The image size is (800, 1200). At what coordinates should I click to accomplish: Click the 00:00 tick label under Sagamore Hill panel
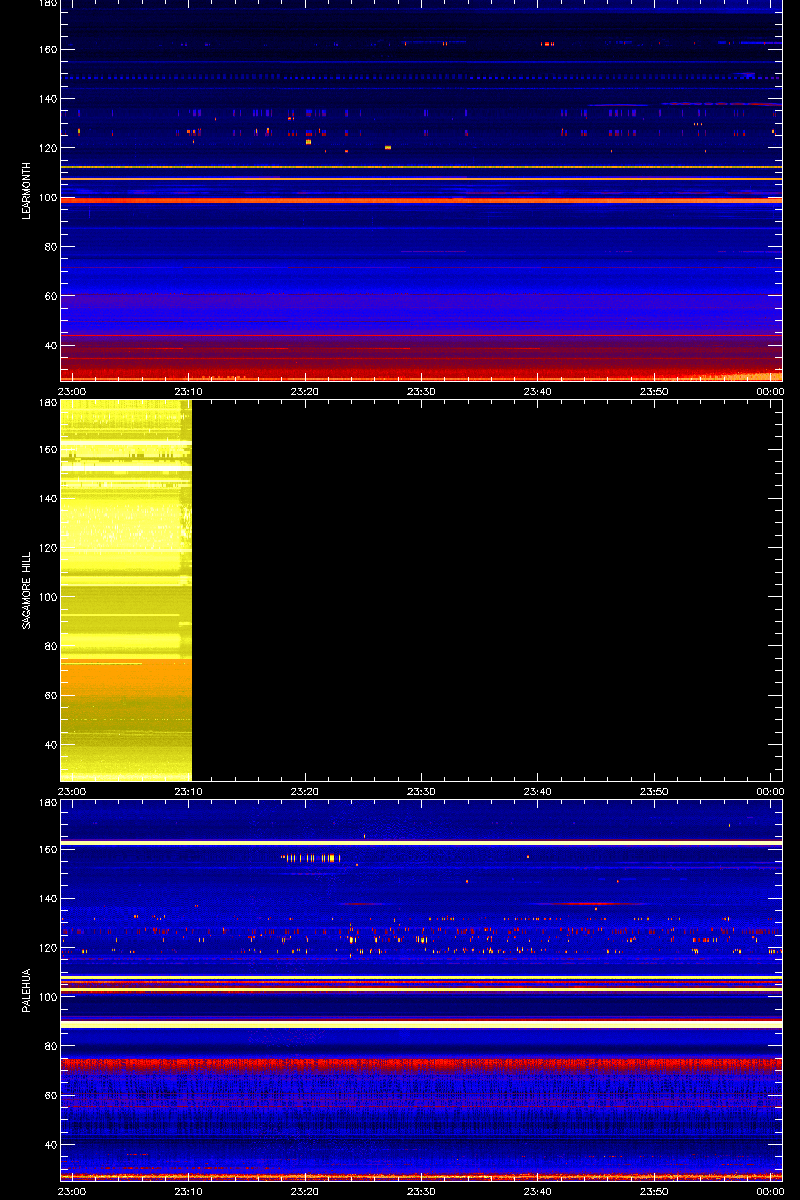770,792
